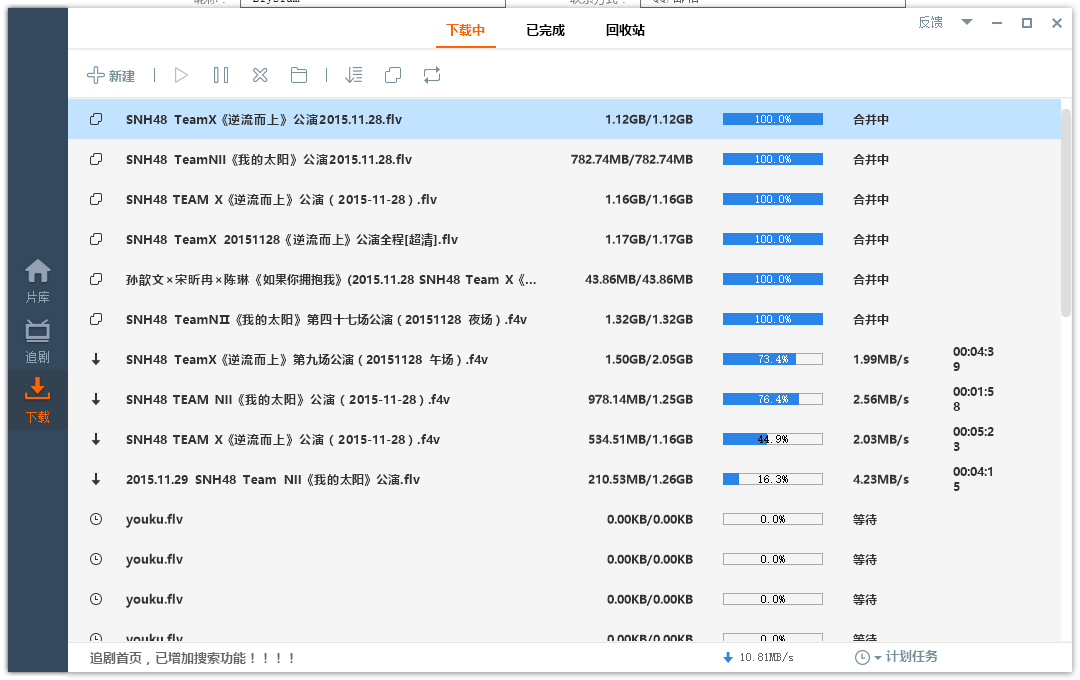
Task: Click the merge files toolbar icon
Action: click(x=393, y=75)
